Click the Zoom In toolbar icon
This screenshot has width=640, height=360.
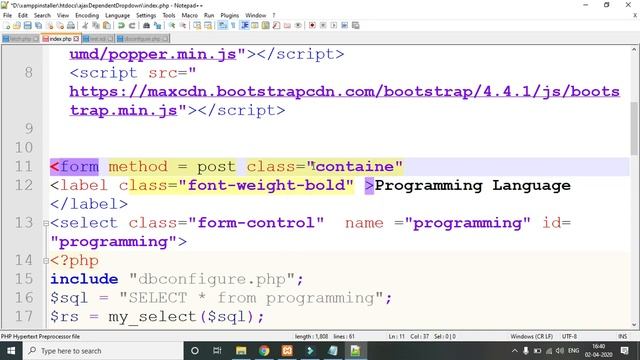(172, 25)
